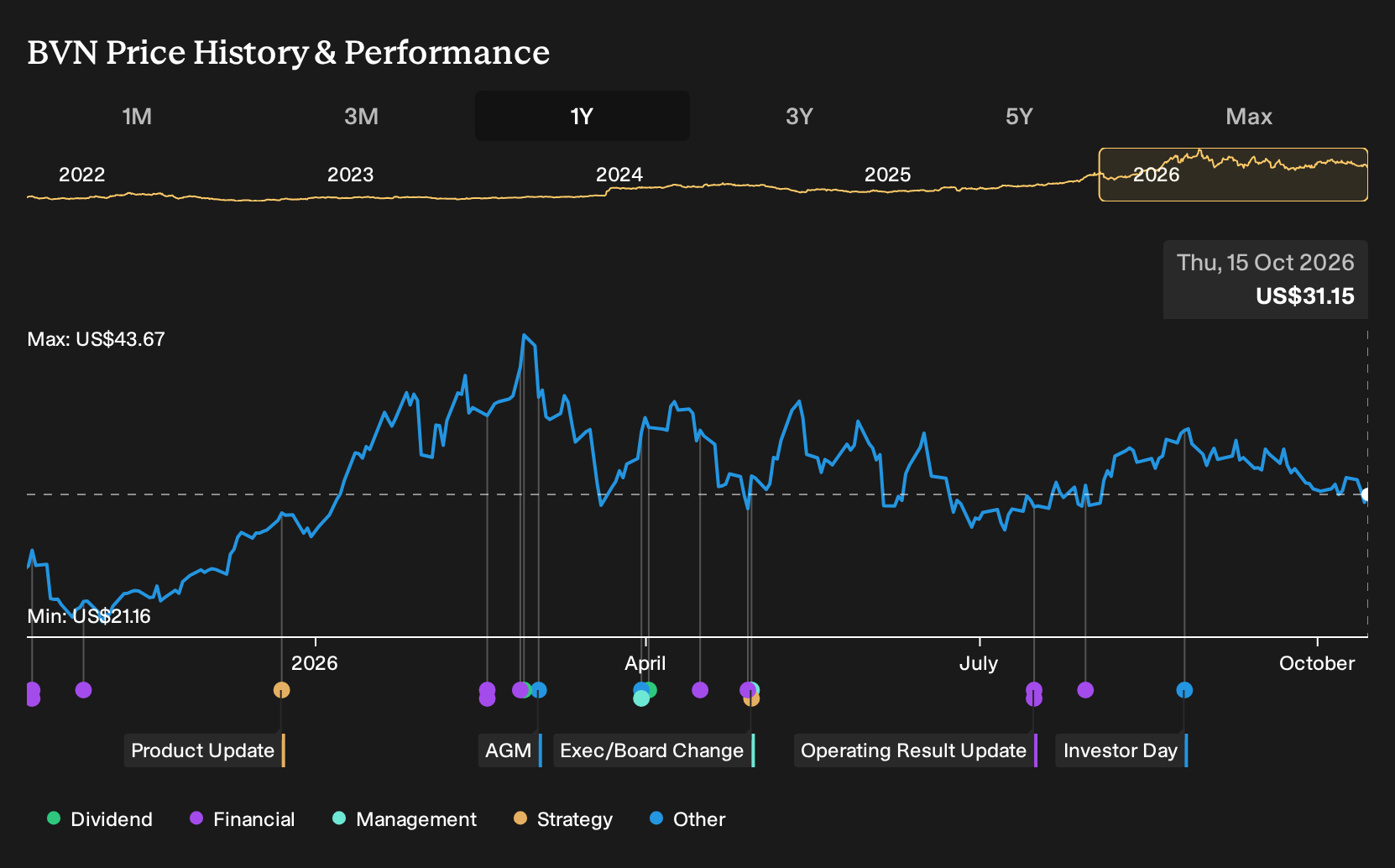Open the Investor Day event label
This screenshot has width=1395, height=868.
click(1122, 750)
